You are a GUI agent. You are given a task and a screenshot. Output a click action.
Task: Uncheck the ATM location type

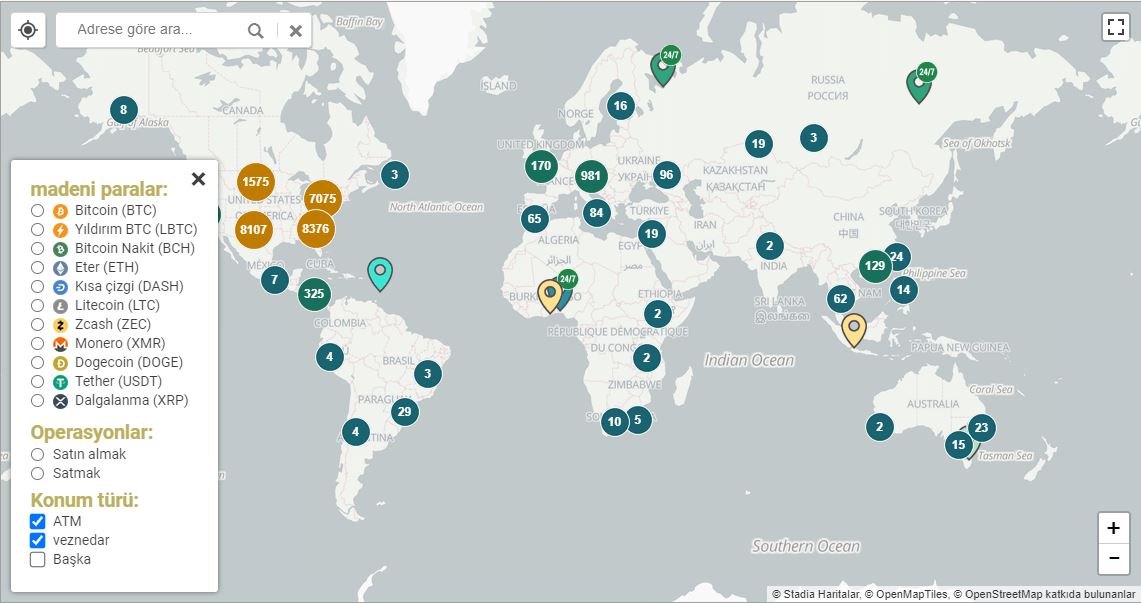pos(37,522)
